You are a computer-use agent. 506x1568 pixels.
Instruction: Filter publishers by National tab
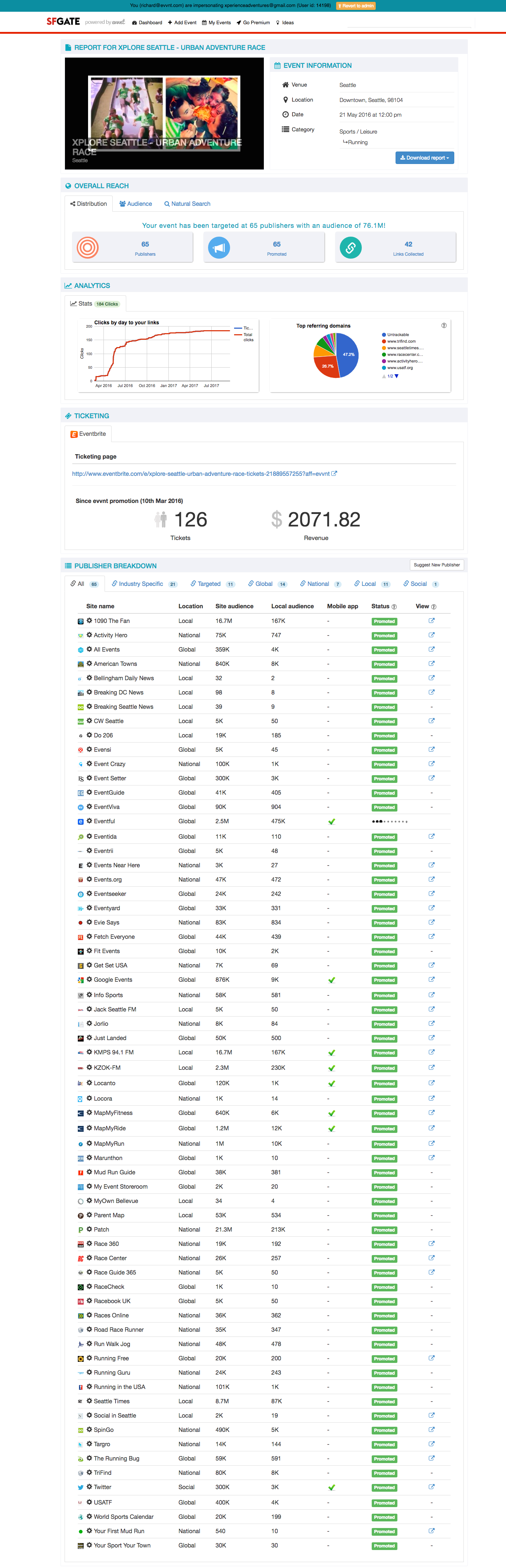click(320, 584)
